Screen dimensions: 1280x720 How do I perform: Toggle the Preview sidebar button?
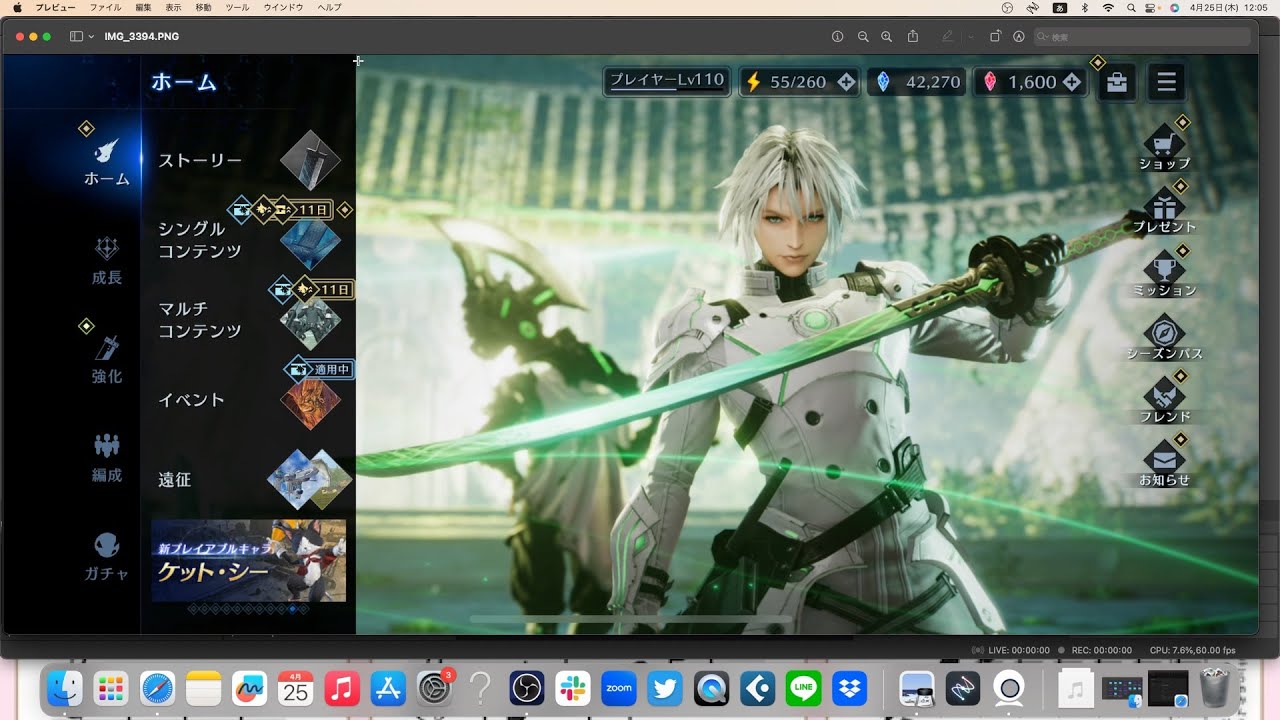[77, 37]
